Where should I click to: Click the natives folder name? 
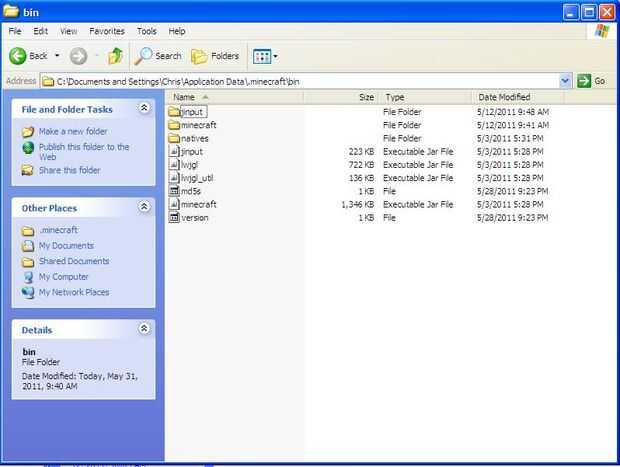pyautogui.click(x=195, y=138)
